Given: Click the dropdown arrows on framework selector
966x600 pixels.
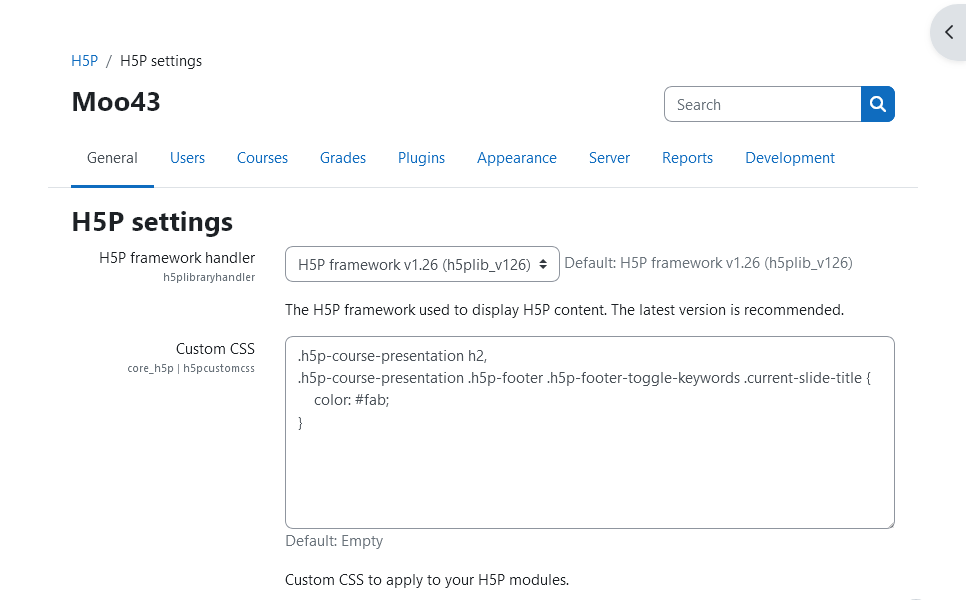Looking at the screenshot, I should click(x=543, y=264).
